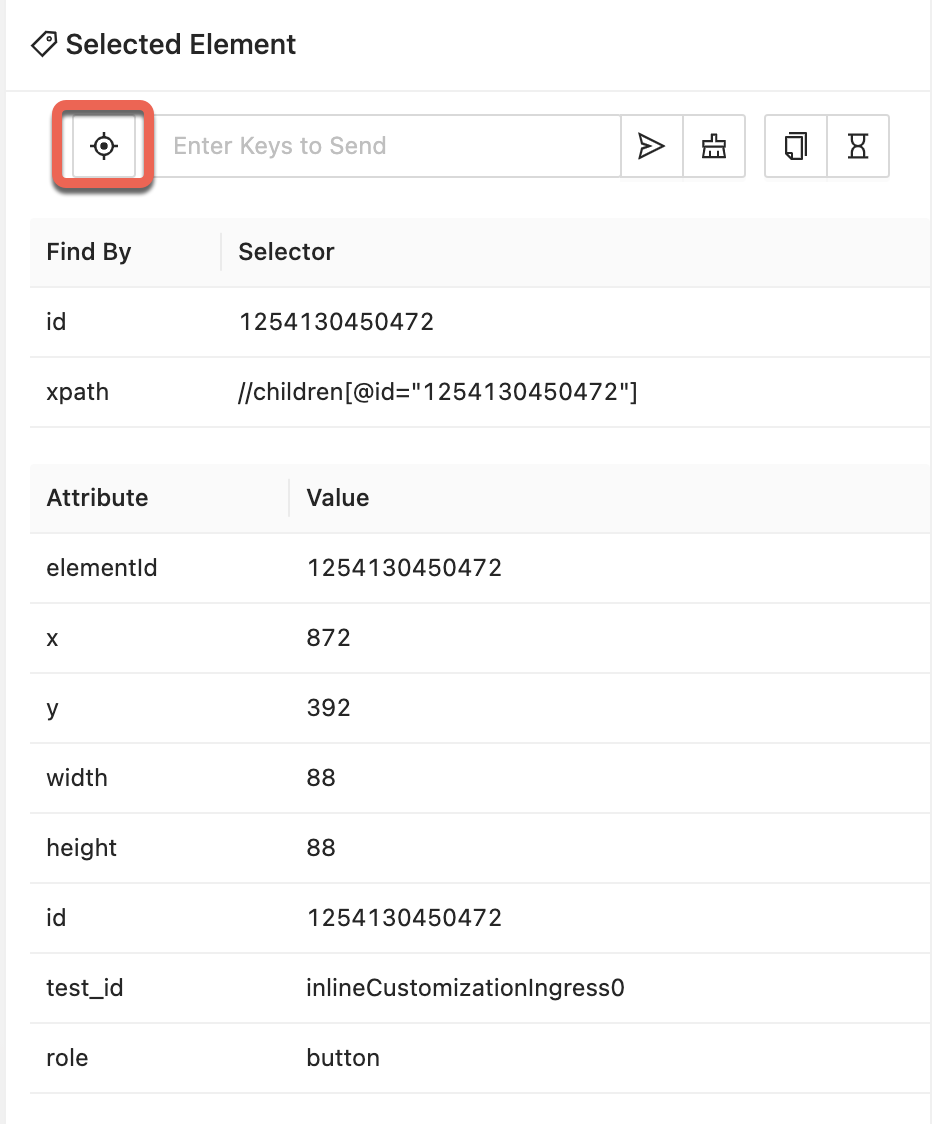This screenshot has height=1124, width=932.
Task: Click the brush clear icon
Action: pos(714,146)
